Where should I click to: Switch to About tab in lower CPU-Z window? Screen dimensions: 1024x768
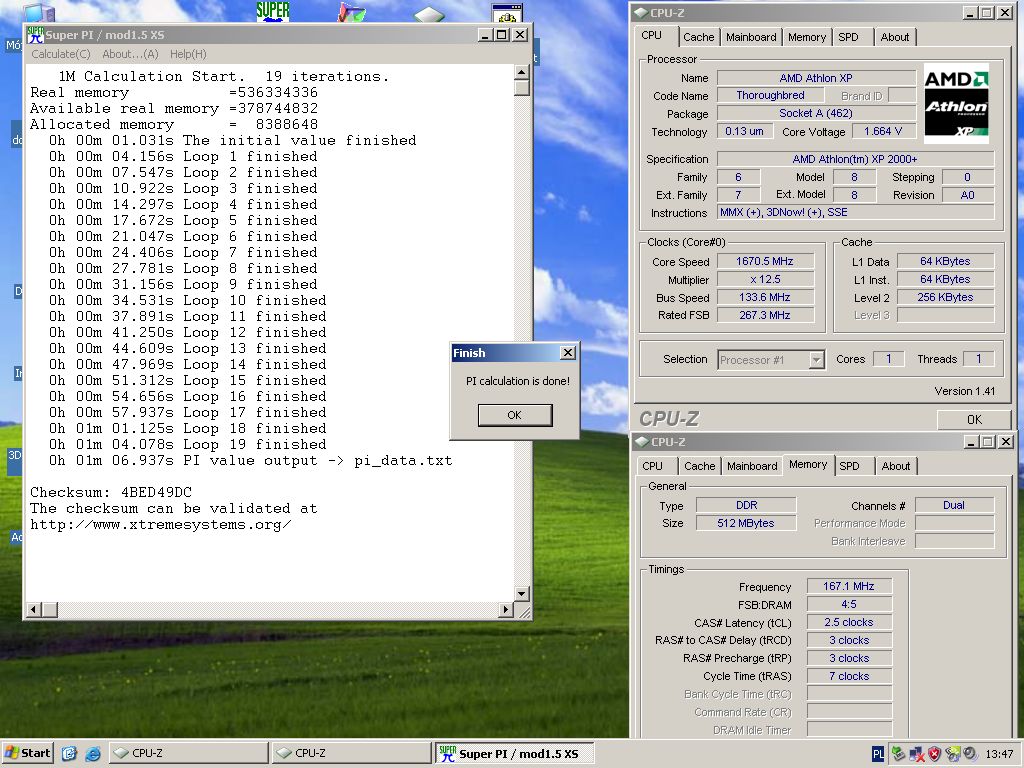(896, 466)
